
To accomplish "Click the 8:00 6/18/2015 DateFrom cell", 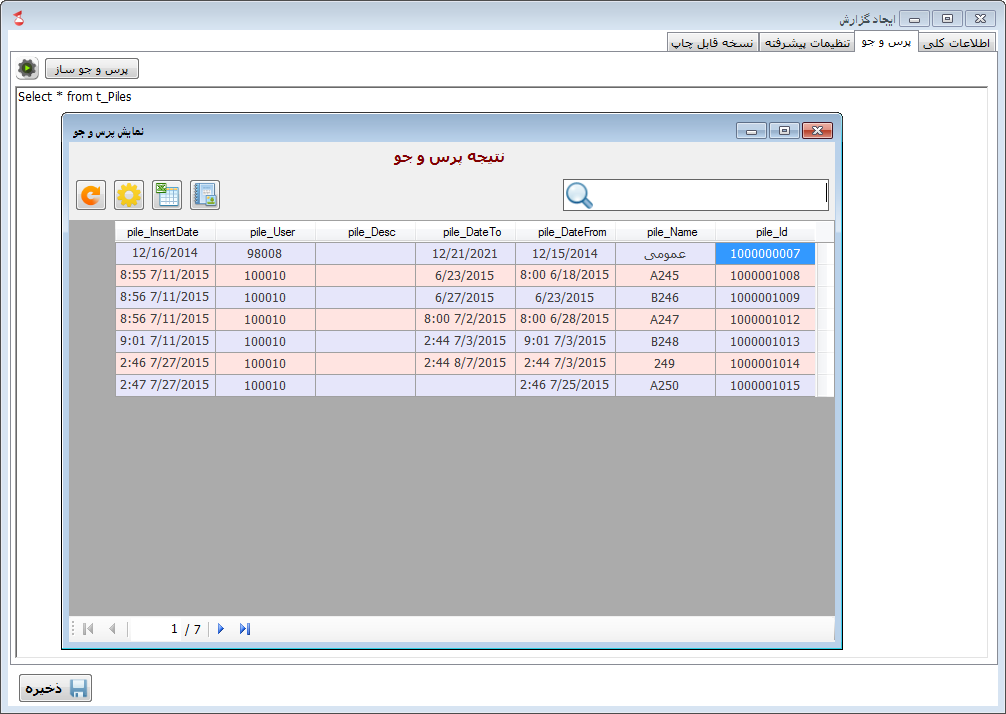I will pos(565,275).
